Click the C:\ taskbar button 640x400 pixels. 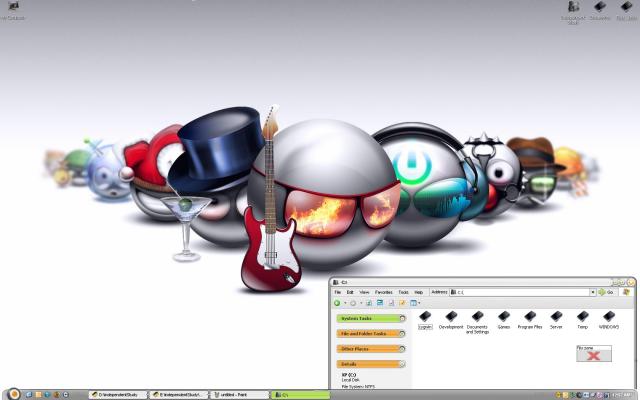[x=301, y=395]
